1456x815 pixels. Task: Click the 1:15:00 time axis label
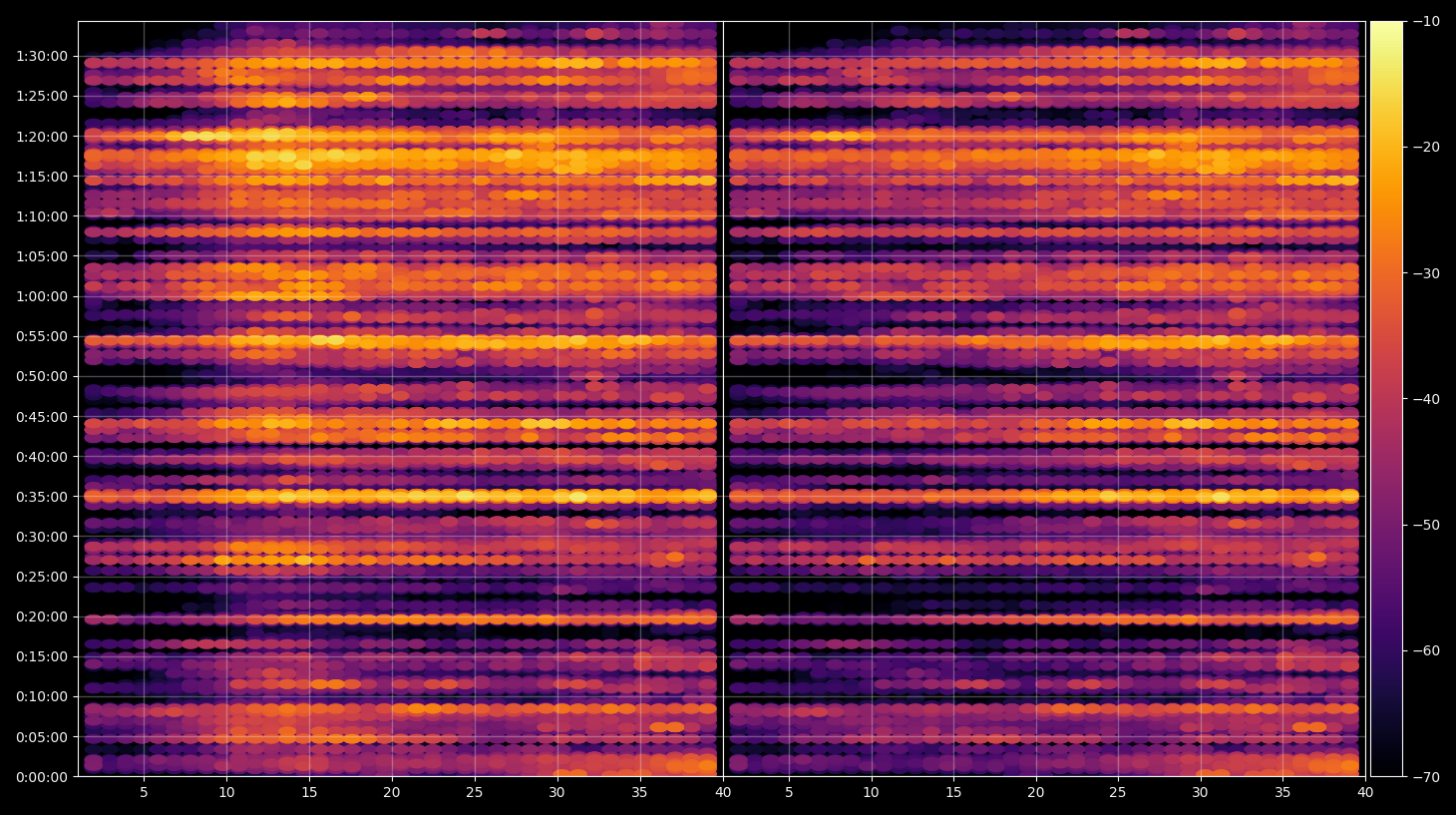42,177
